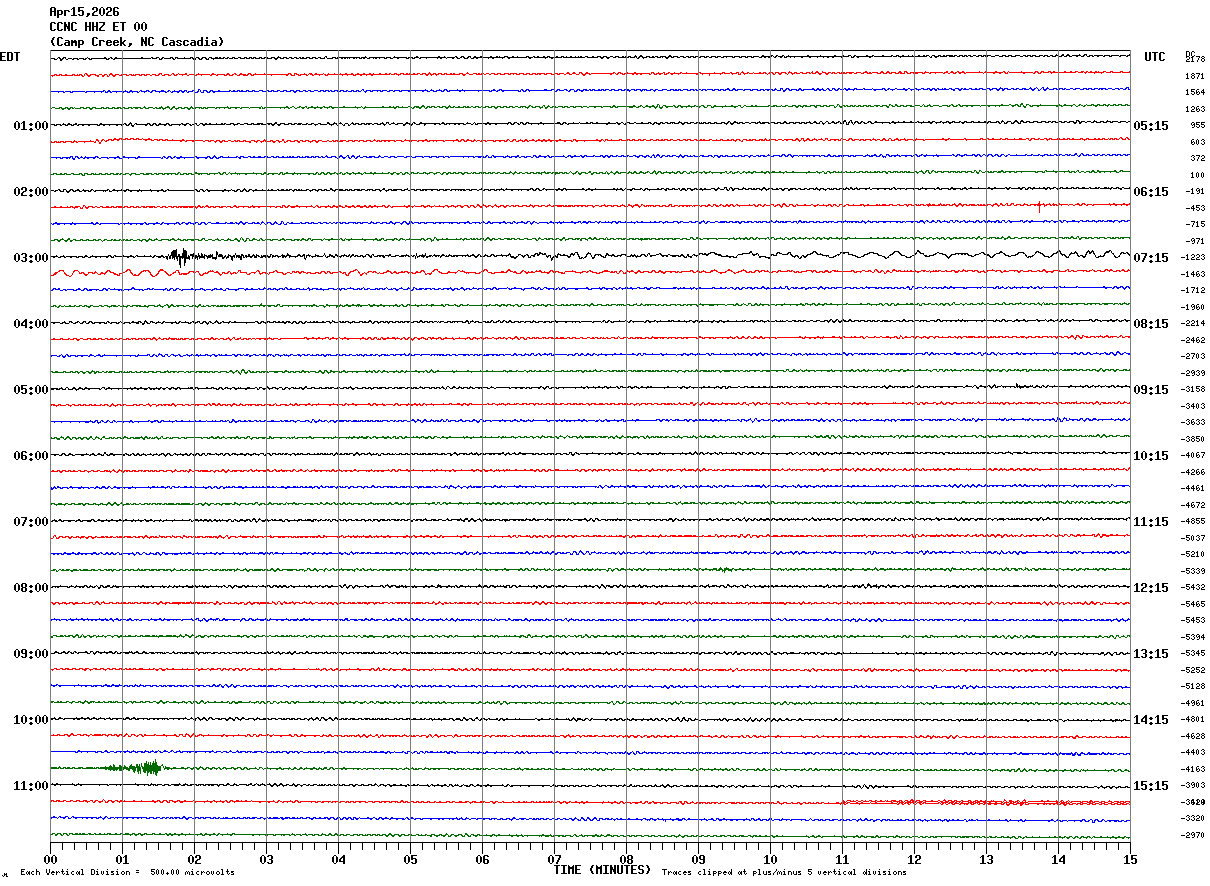Screen dimensions: 1210x886
Task: Click the small red spike on the 02:15 trace
Action: point(1040,206)
